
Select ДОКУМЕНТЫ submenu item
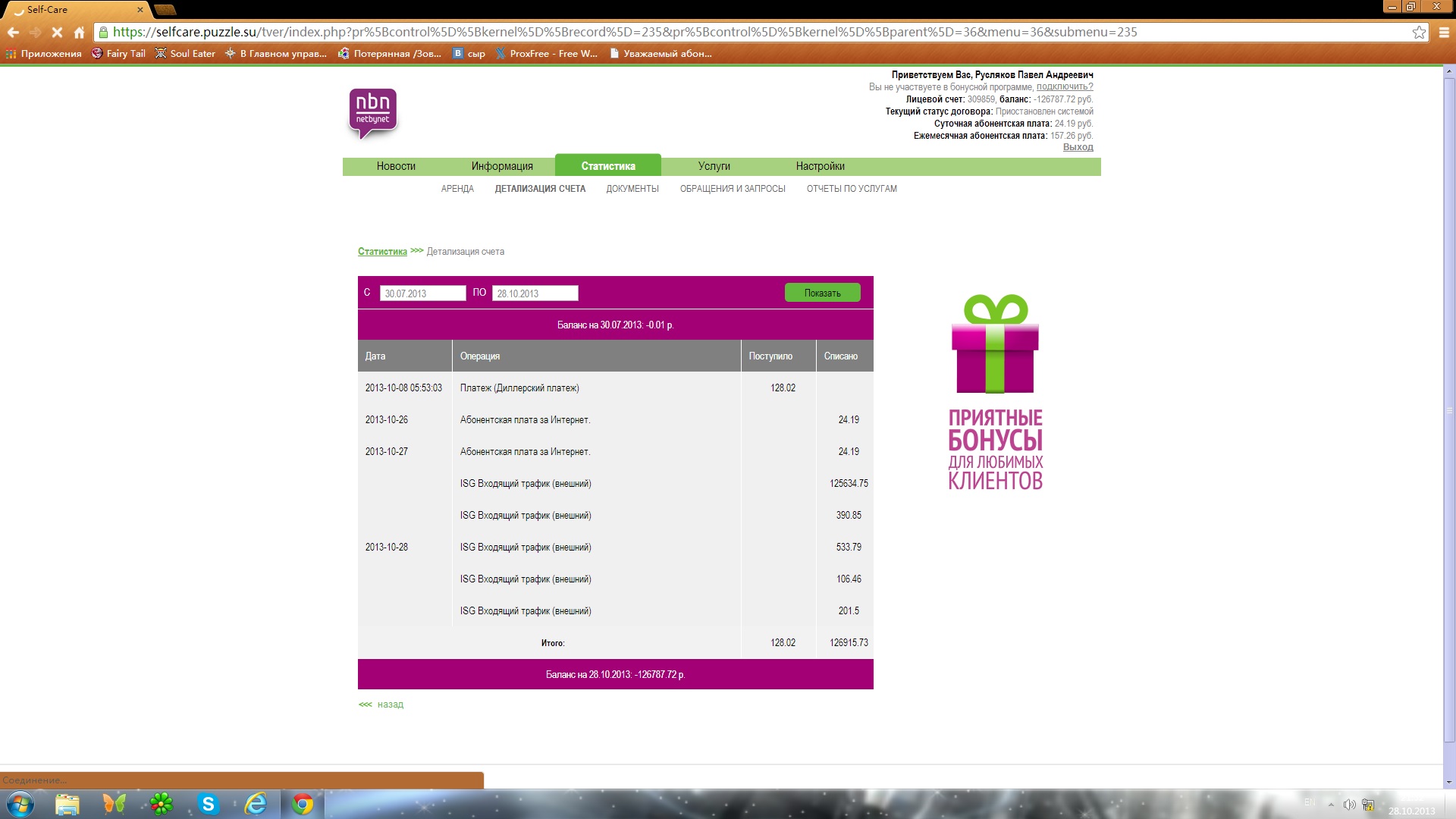pyautogui.click(x=632, y=189)
